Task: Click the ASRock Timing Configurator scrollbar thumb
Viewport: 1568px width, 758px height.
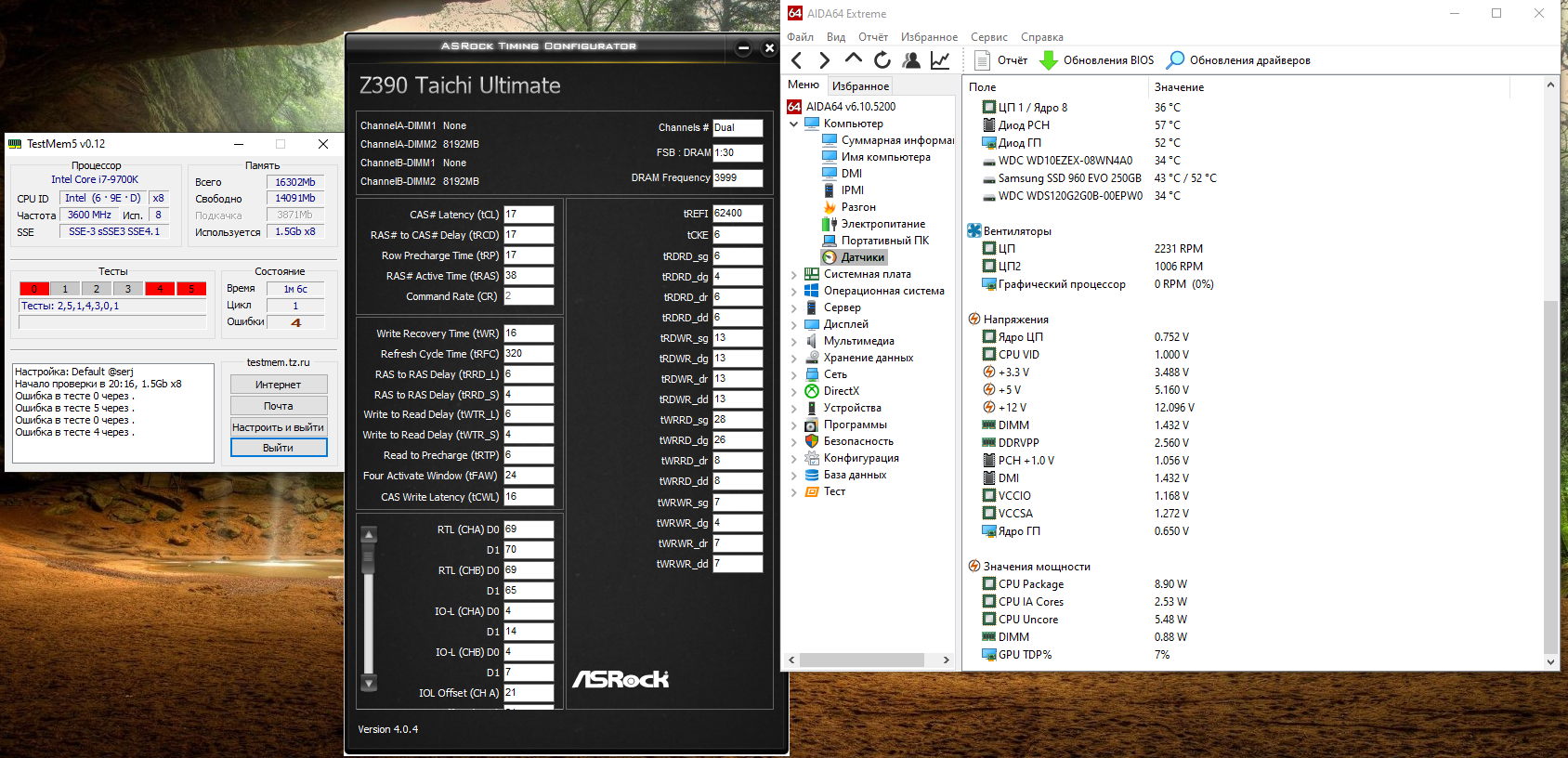Action: 369,559
